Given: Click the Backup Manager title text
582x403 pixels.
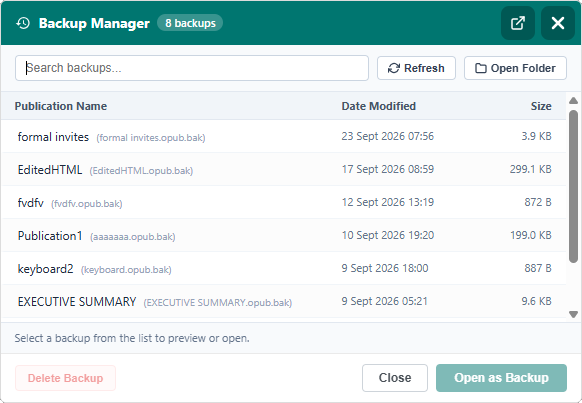Looking at the screenshot, I should (94, 23).
